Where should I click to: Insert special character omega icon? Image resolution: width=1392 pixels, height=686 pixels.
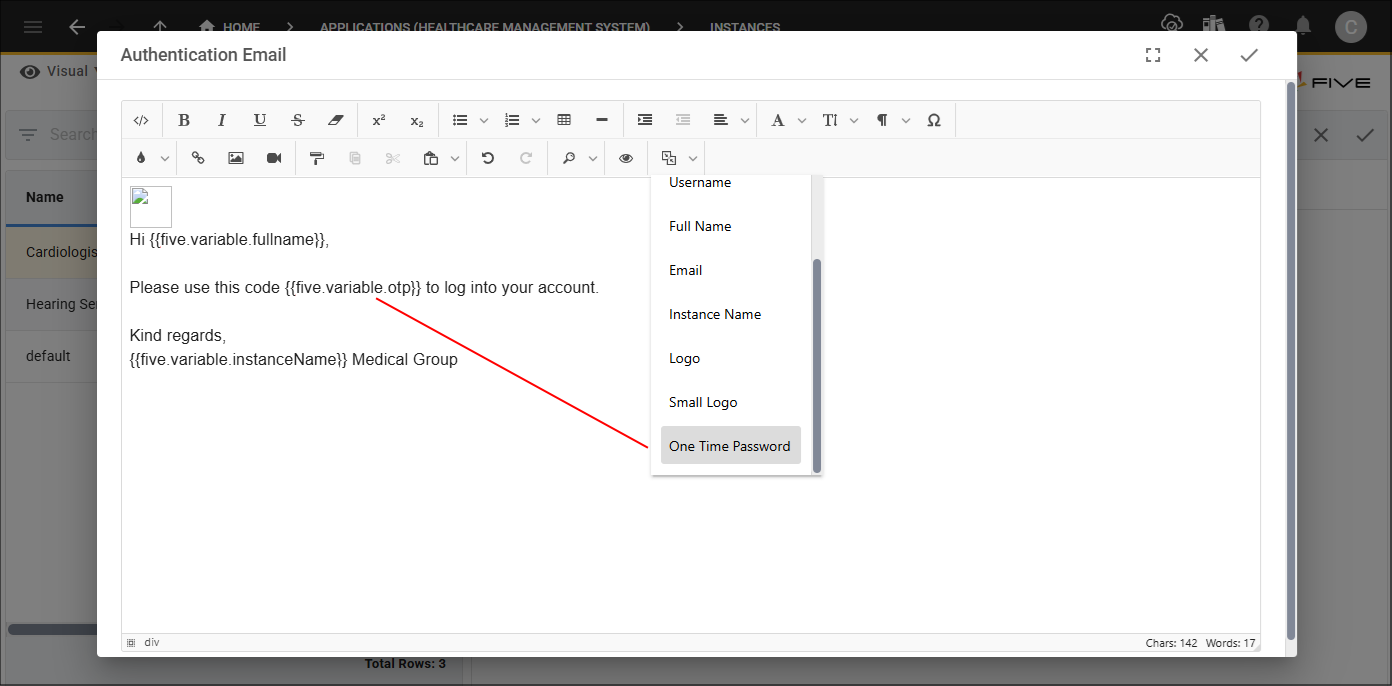tap(934, 120)
